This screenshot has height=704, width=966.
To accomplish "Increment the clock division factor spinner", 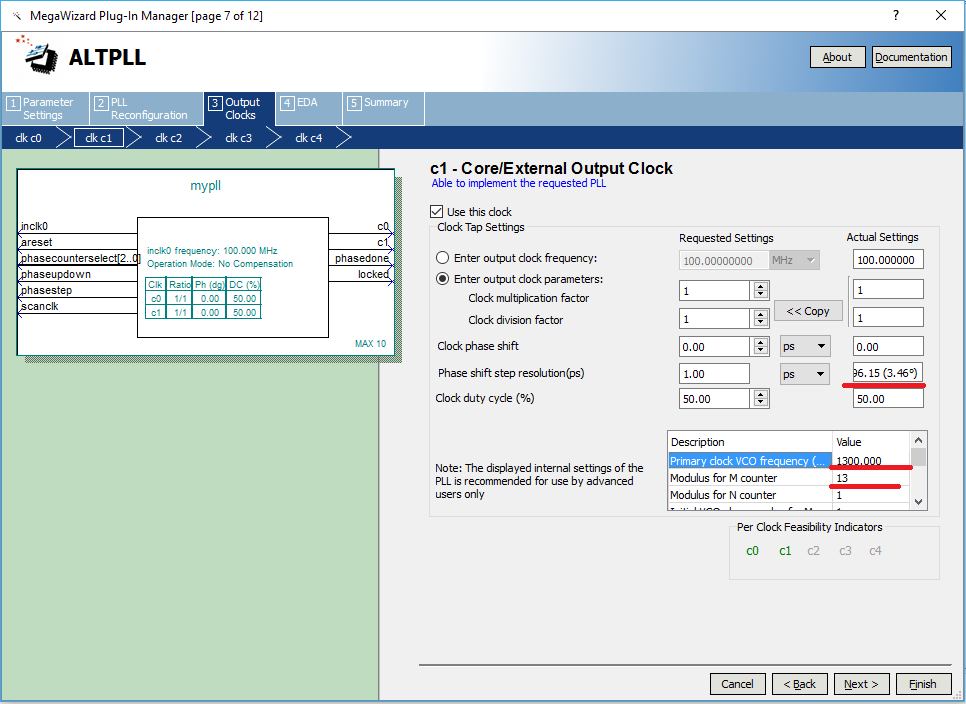I will (x=761, y=314).
